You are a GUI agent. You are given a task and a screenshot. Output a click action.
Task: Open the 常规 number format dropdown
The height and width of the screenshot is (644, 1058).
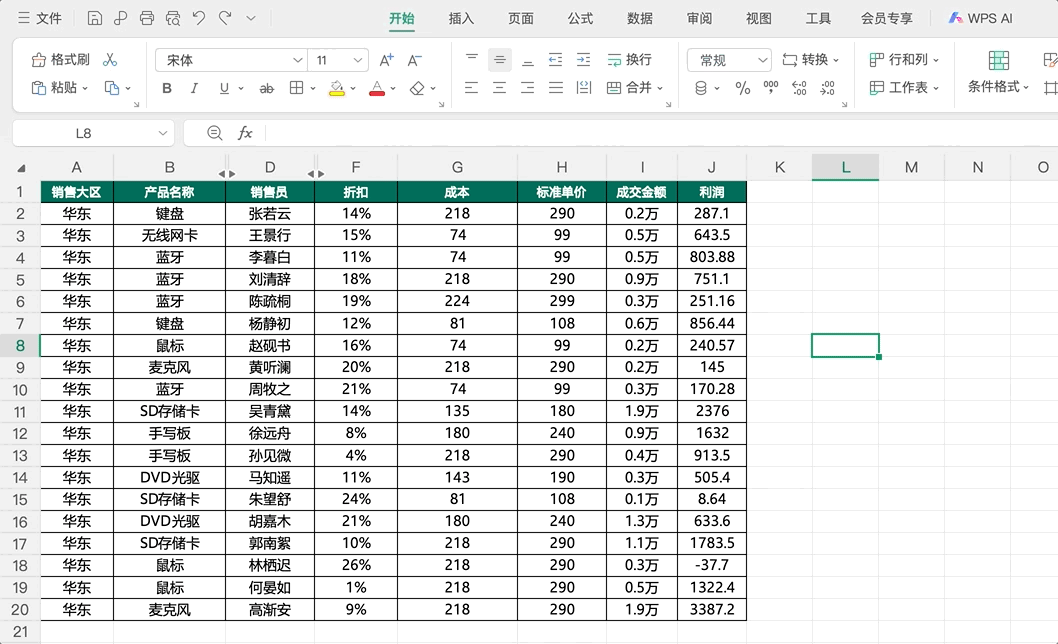(762, 60)
